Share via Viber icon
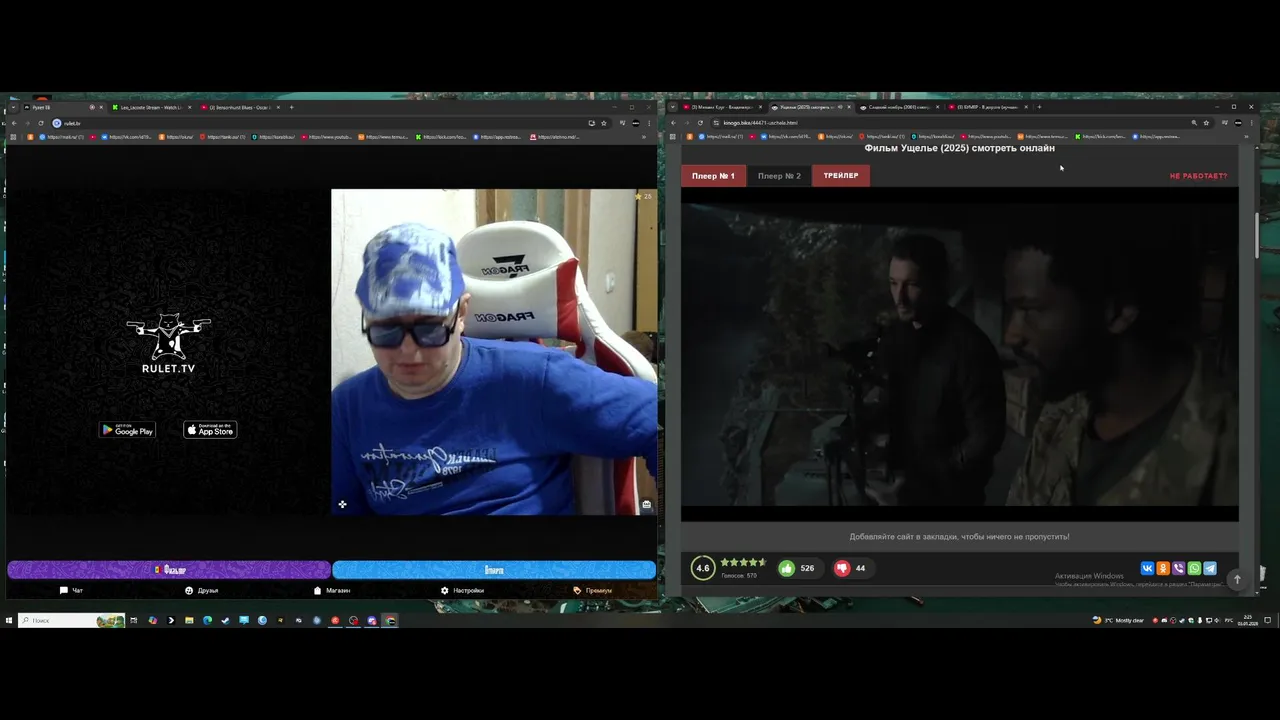 pos(1178,568)
